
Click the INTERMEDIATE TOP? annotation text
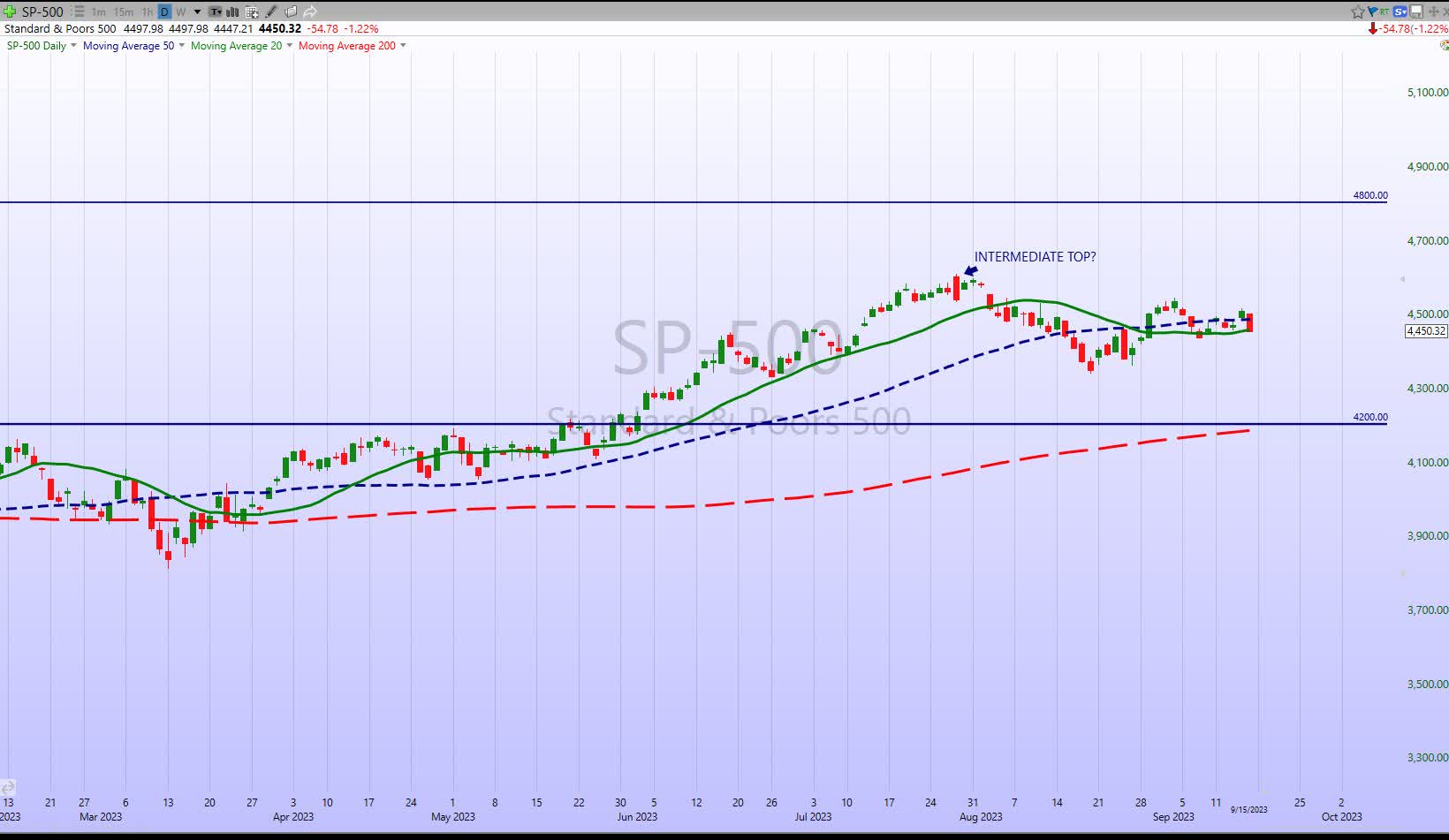point(1035,257)
